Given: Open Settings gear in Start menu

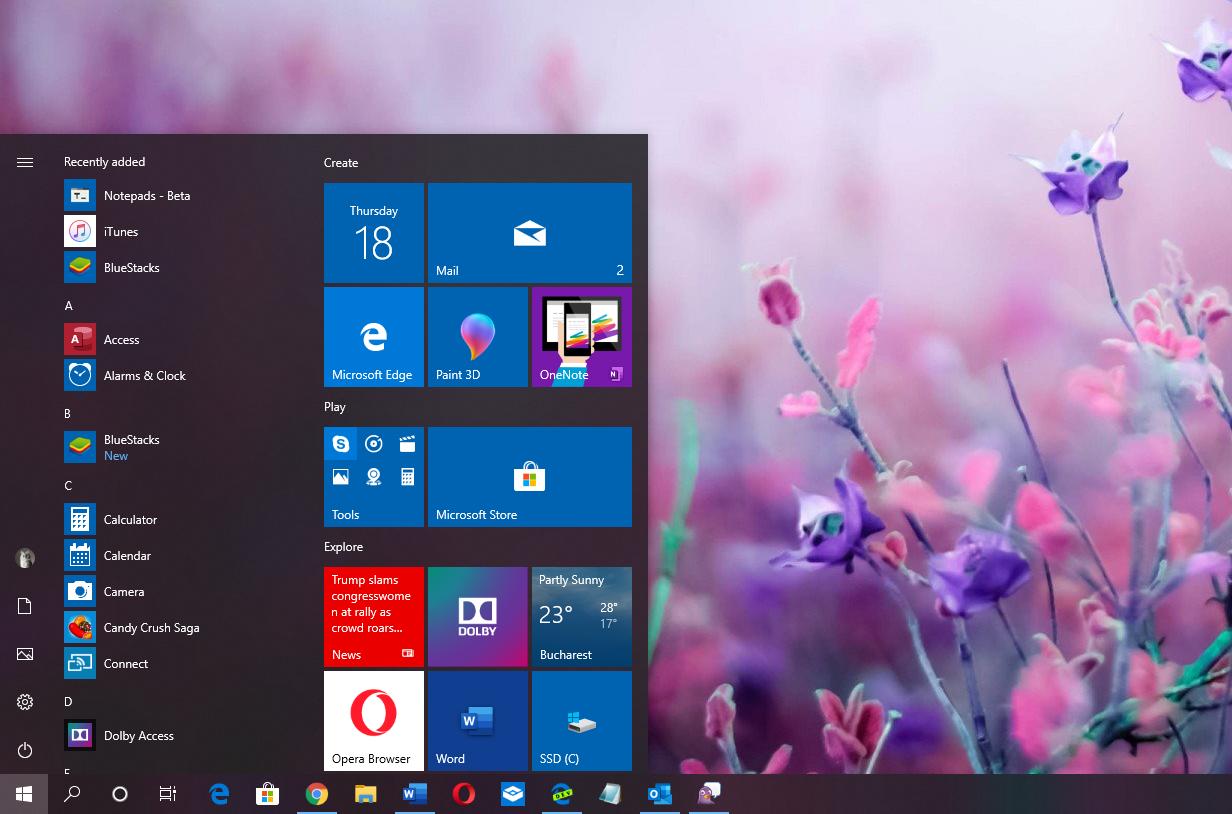Looking at the screenshot, I should [25, 702].
